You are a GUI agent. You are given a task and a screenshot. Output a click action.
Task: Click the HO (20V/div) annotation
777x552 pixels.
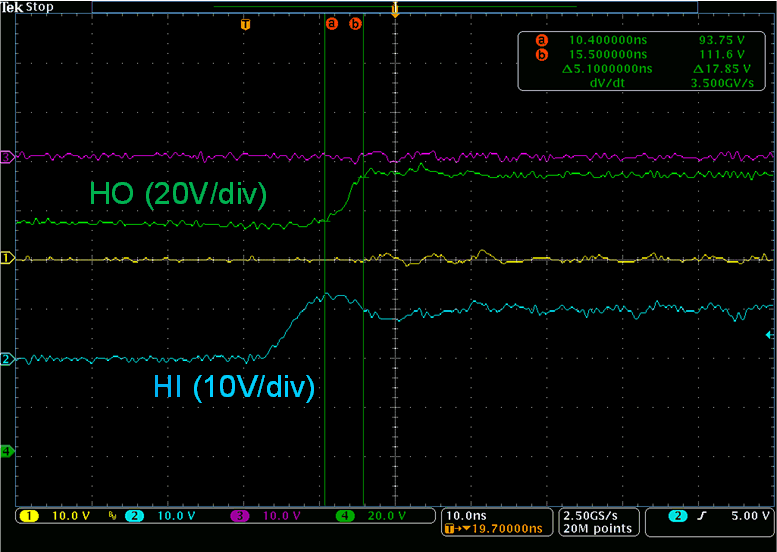(x=178, y=194)
